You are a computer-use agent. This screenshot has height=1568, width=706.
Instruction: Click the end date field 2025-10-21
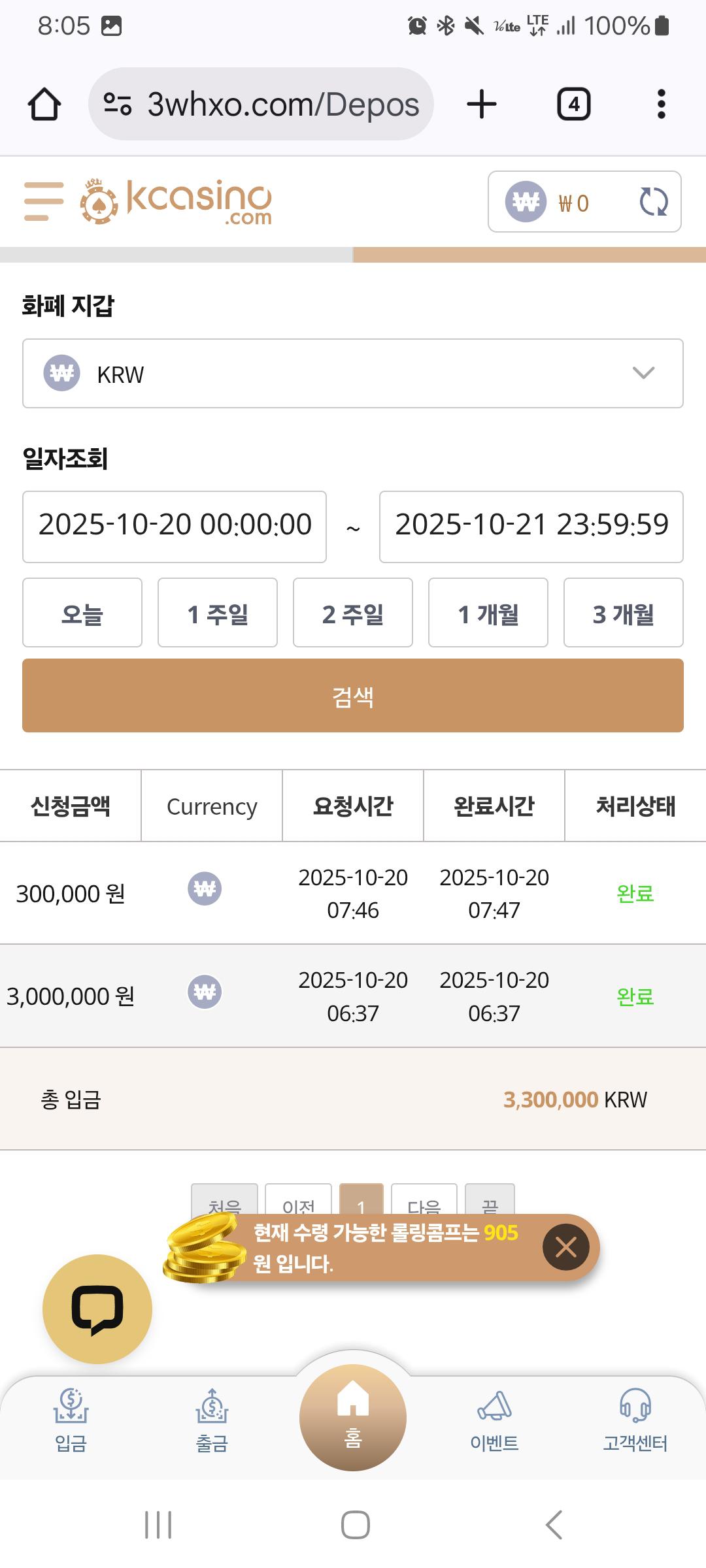(x=531, y=527)
